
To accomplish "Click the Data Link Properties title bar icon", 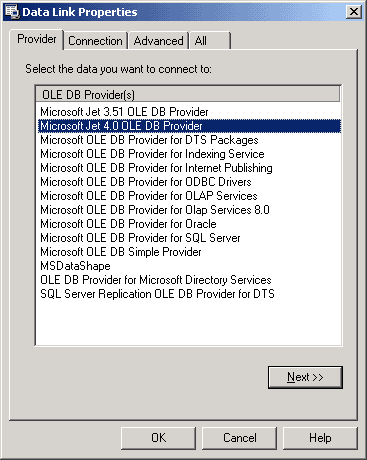I will click(12, 11).
